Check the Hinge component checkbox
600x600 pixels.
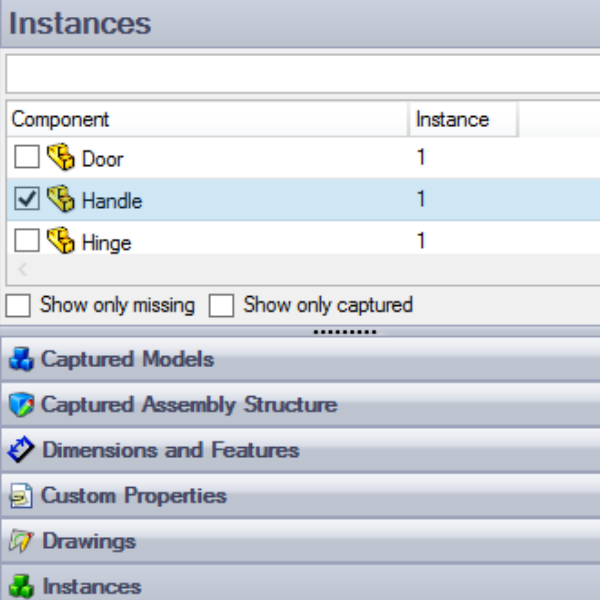[x=27, y=240]
